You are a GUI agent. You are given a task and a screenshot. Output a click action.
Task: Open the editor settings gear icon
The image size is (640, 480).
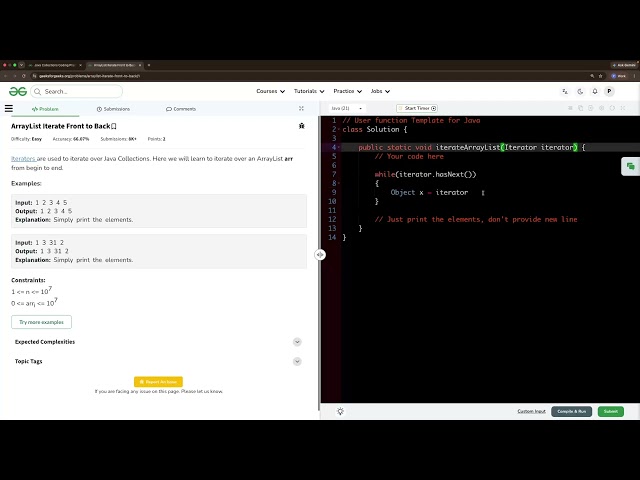coord(602,108)
